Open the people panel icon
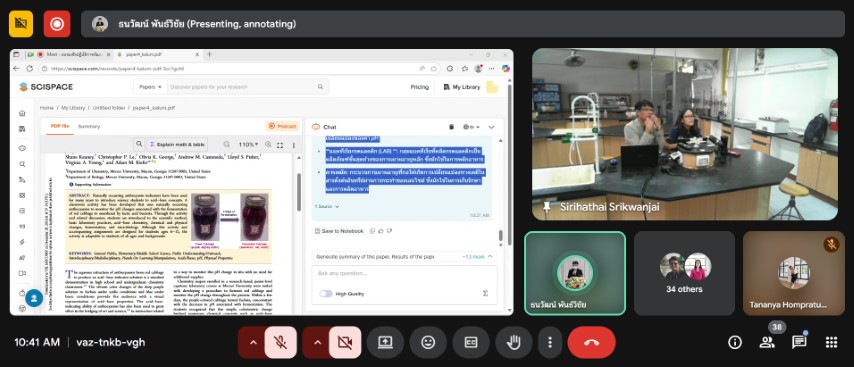Image resolution: width=854 pixels, height=367 pixels. pos(767,342)
